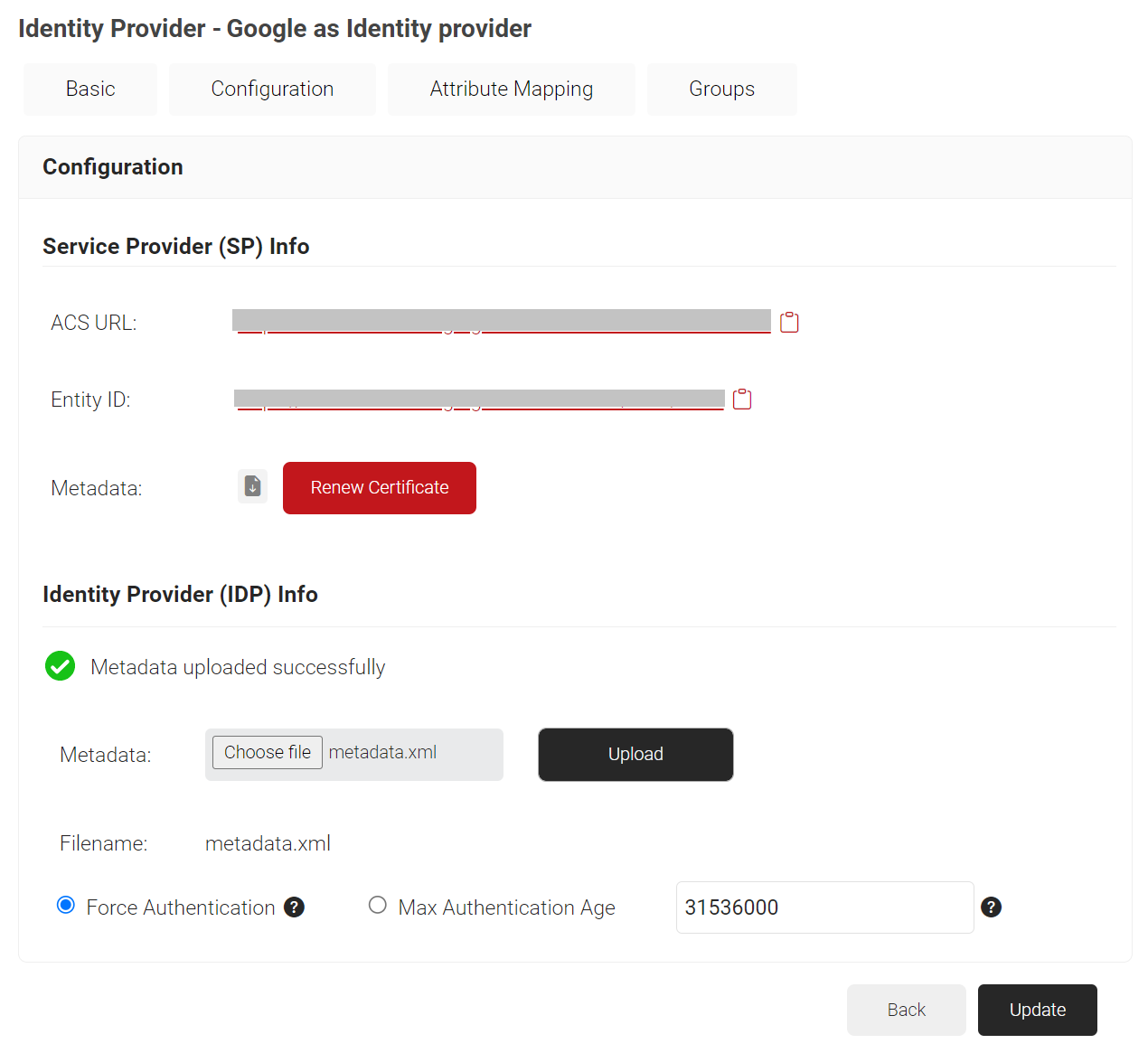Viewport: 1148px width, 1053px height.
Task: Click the Max Authentication Age help icon
Action: pos(991,907)
